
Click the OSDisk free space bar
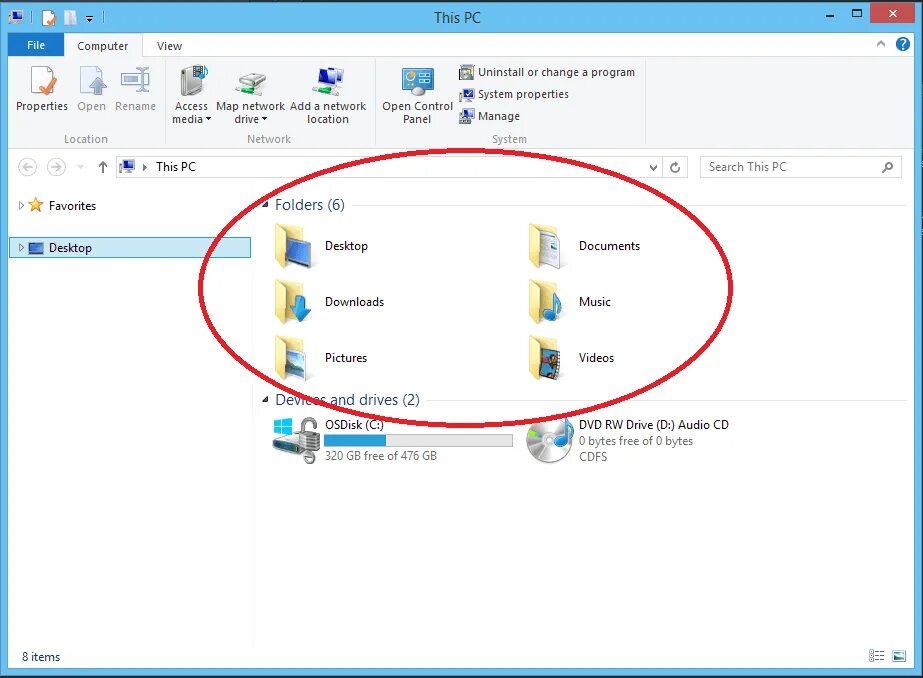pos(418,439)
